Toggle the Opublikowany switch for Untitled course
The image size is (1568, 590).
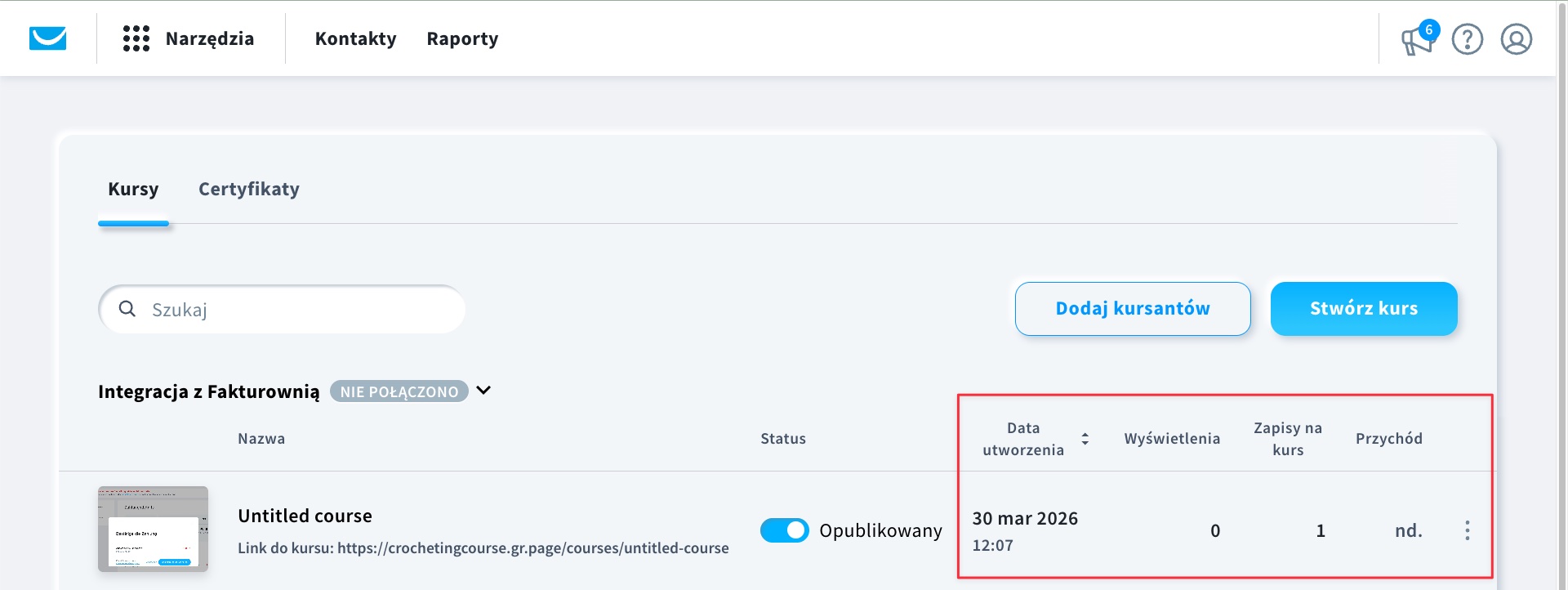(x=784, y=530)
